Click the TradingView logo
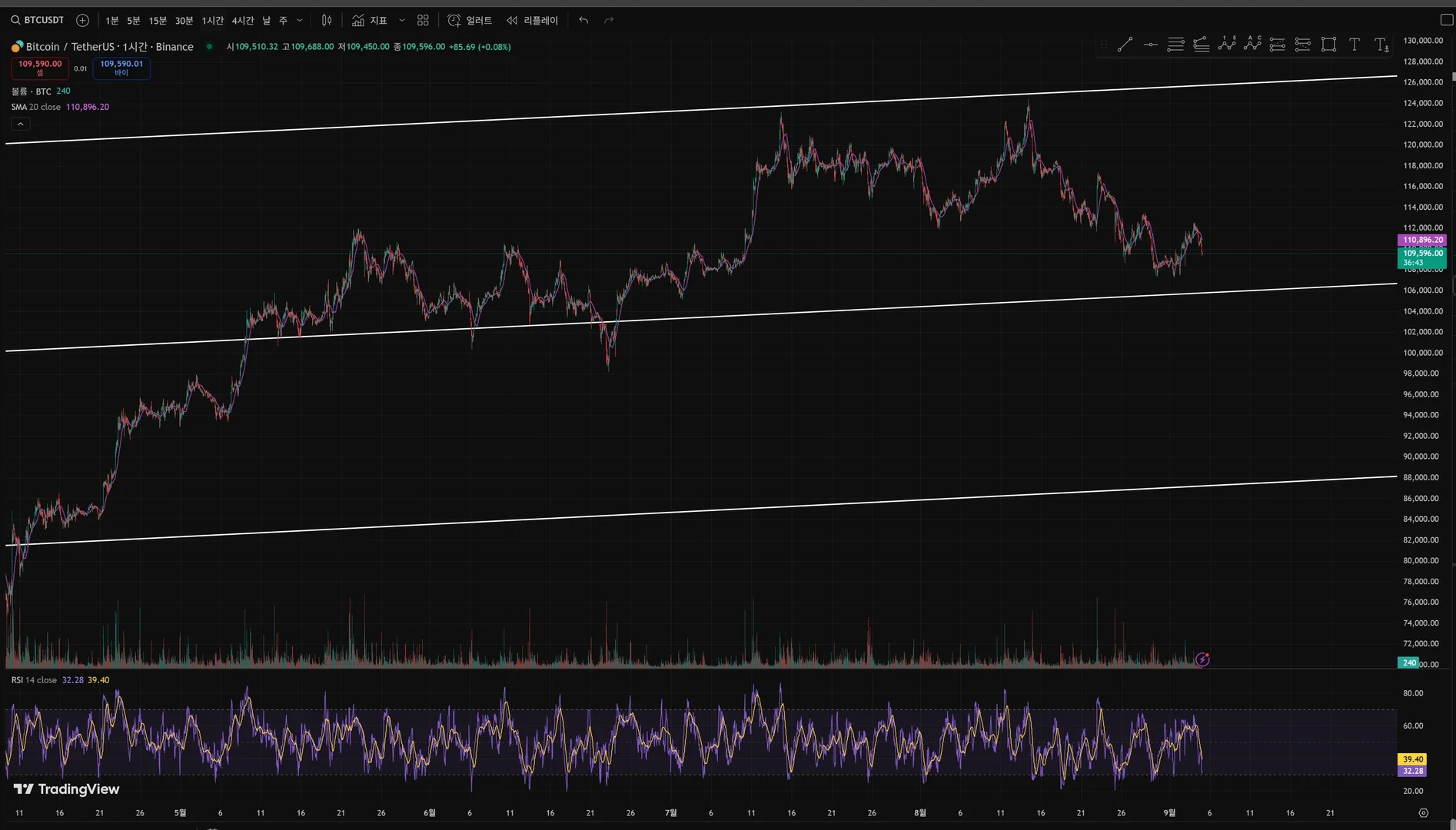The height and width of the screenshot is (830, 1456). pyautogui.click(x=67, y=789)
